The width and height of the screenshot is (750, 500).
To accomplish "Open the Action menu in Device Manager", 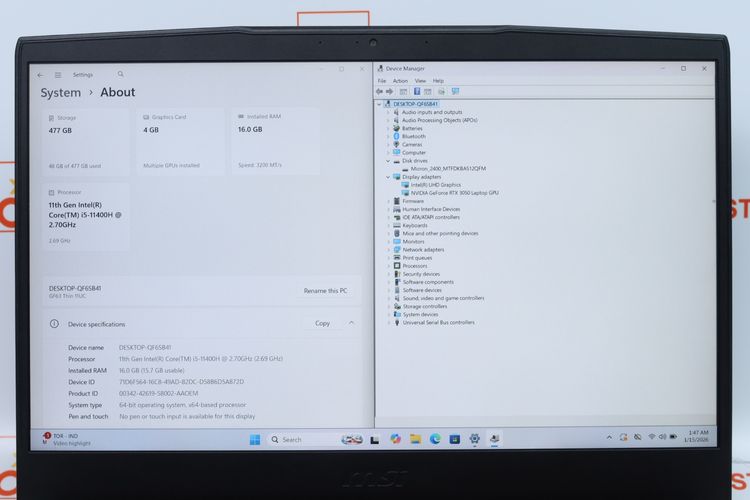I will (x=400, y=81).
